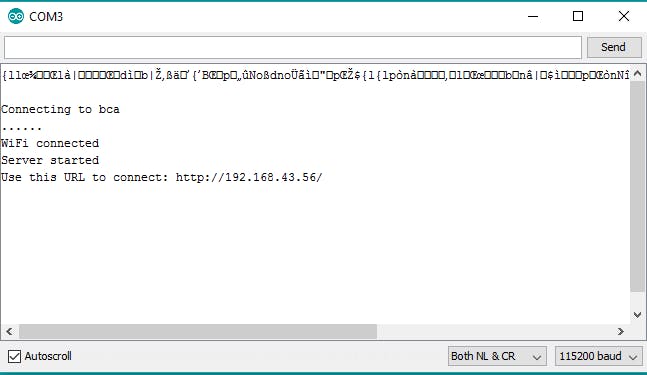Minimize the COM3 window
Screen dimensions: 647x375
pyautogui.click(x=533, y=17)
